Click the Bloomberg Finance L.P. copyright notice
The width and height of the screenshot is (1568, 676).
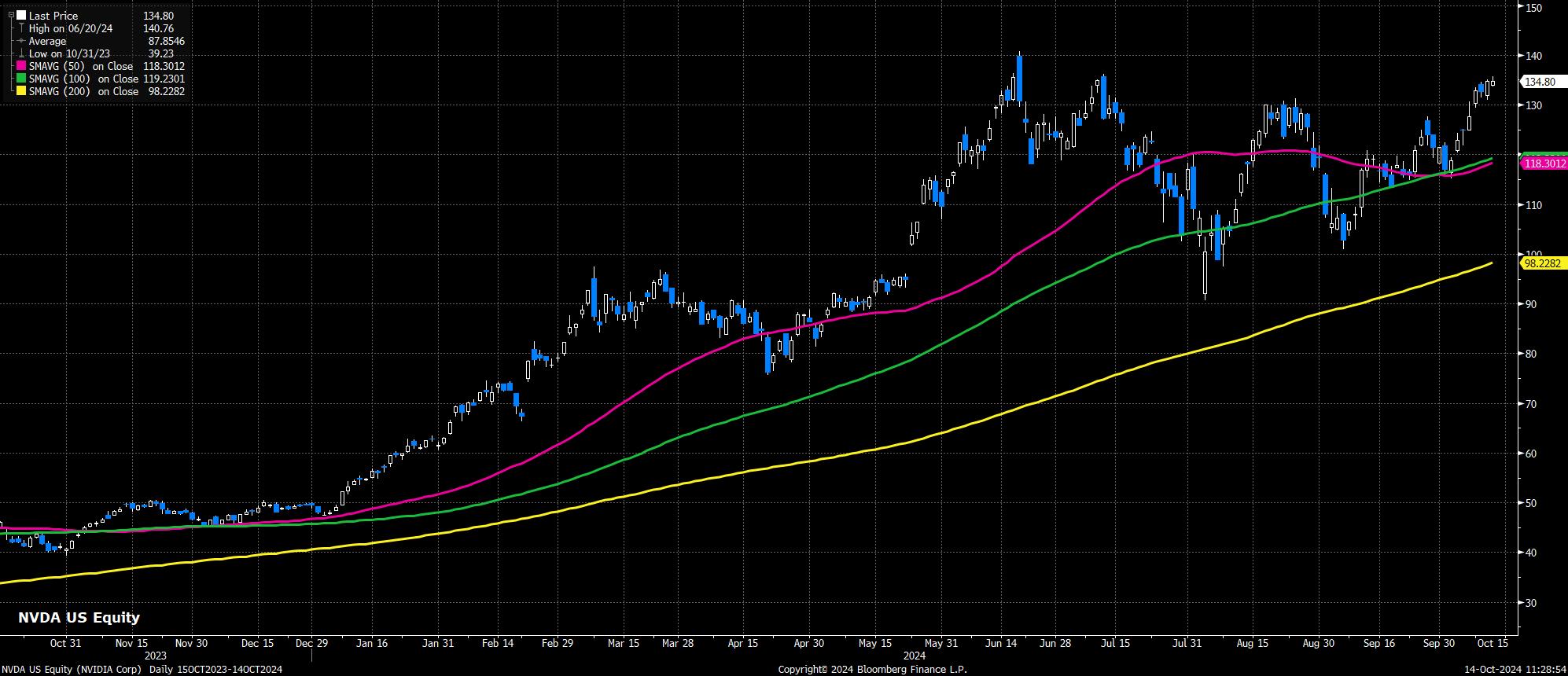click(x=872, y=669)
